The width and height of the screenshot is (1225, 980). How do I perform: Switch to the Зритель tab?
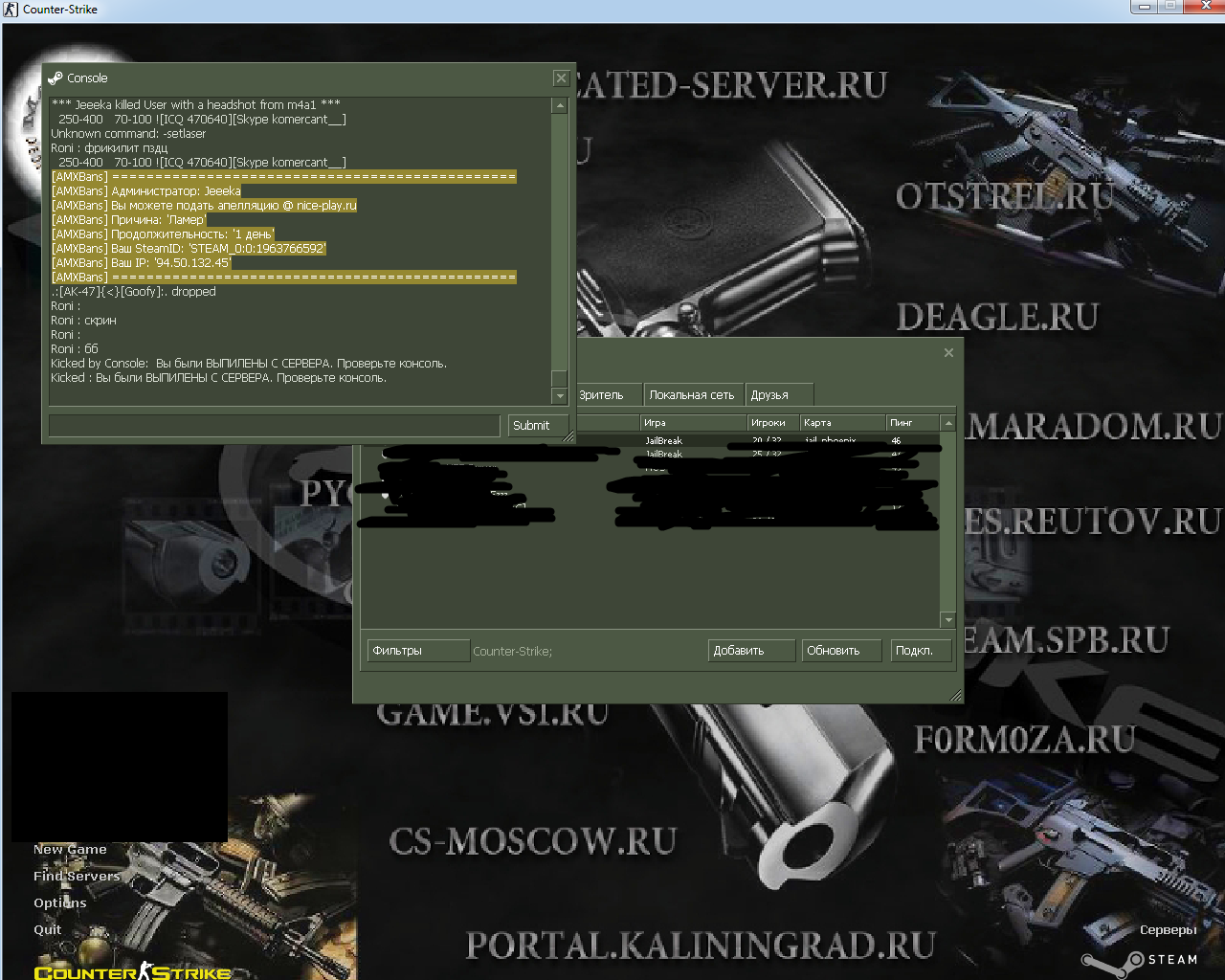(x=608, y=394)
